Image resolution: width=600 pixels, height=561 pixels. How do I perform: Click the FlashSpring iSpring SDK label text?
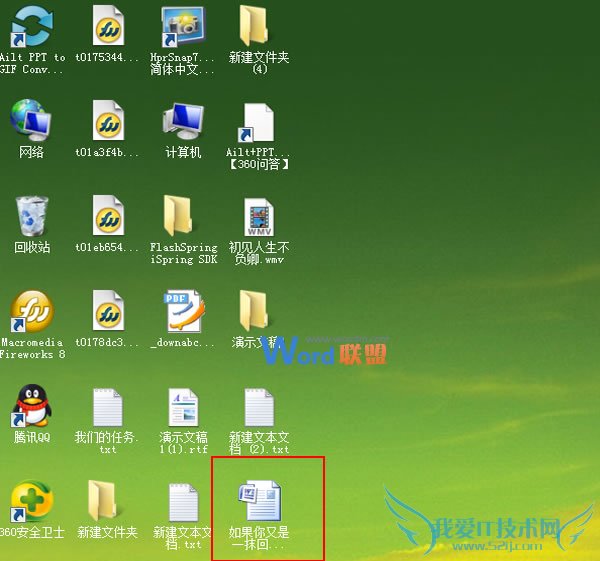click(x=184, y=253)
